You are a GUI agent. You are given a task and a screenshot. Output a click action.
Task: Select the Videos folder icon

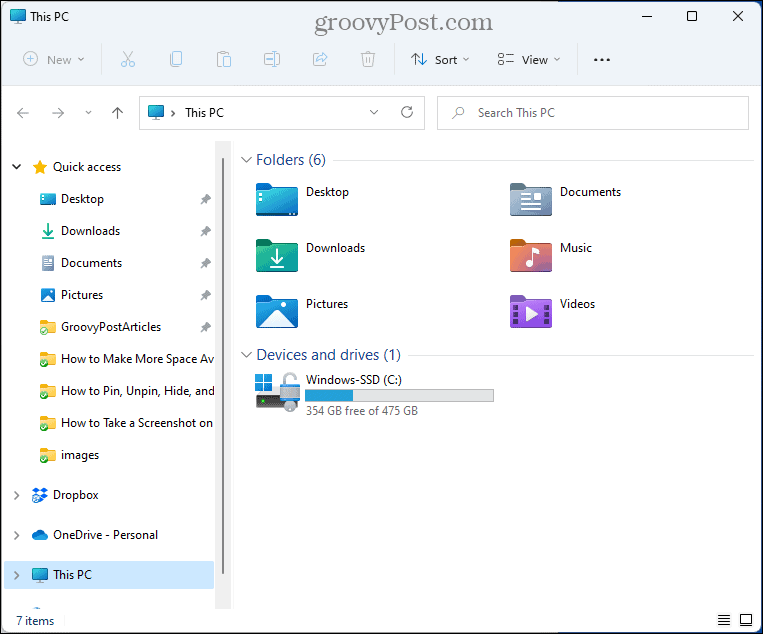(531, 311)
